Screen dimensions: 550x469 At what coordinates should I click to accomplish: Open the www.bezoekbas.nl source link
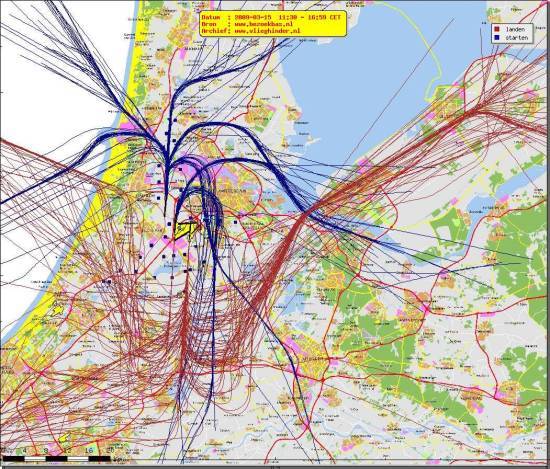pyautogui.click(x=263, y=24)
